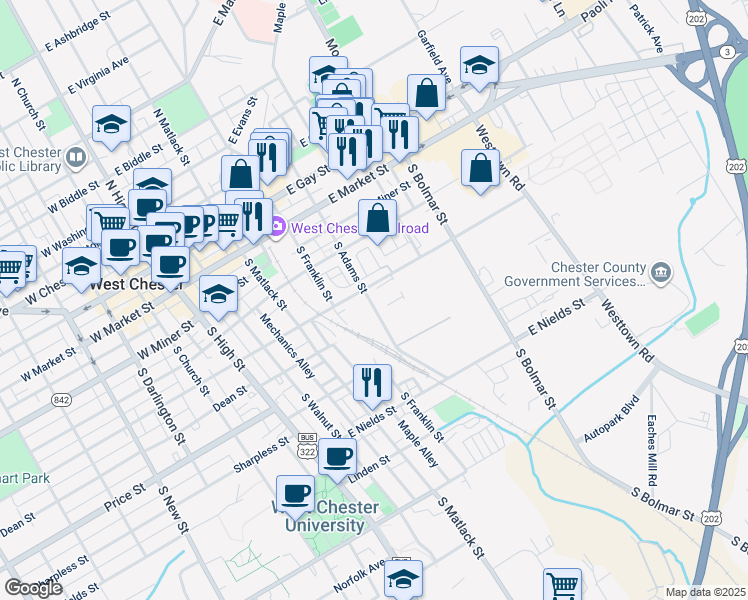Open the shopping bag marker near E Evans St
The image size is (748, 600).
(240, 174)
